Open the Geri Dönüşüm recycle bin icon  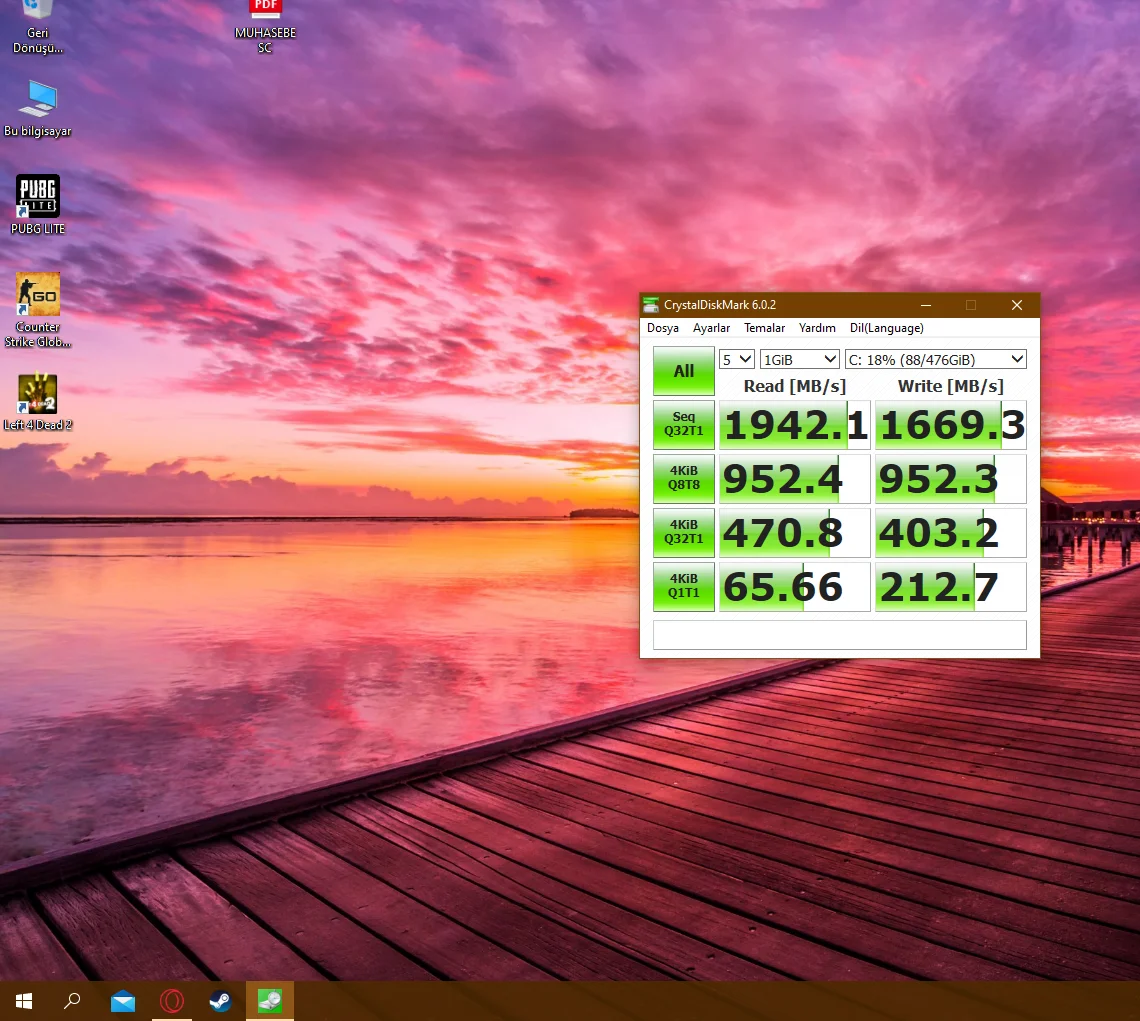point(38,28)
